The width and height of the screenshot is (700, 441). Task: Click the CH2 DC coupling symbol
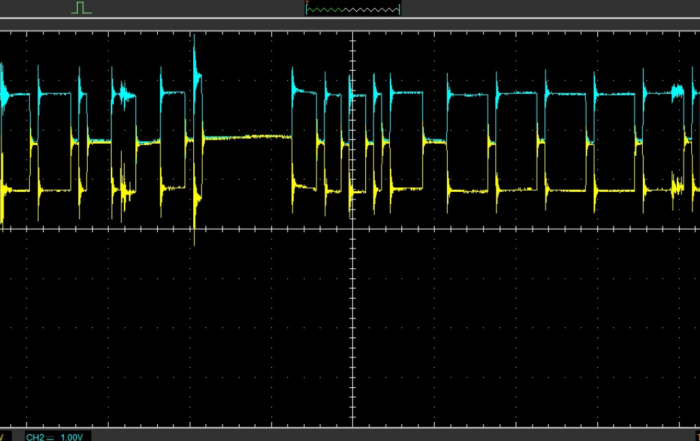[x=51, y=436]
